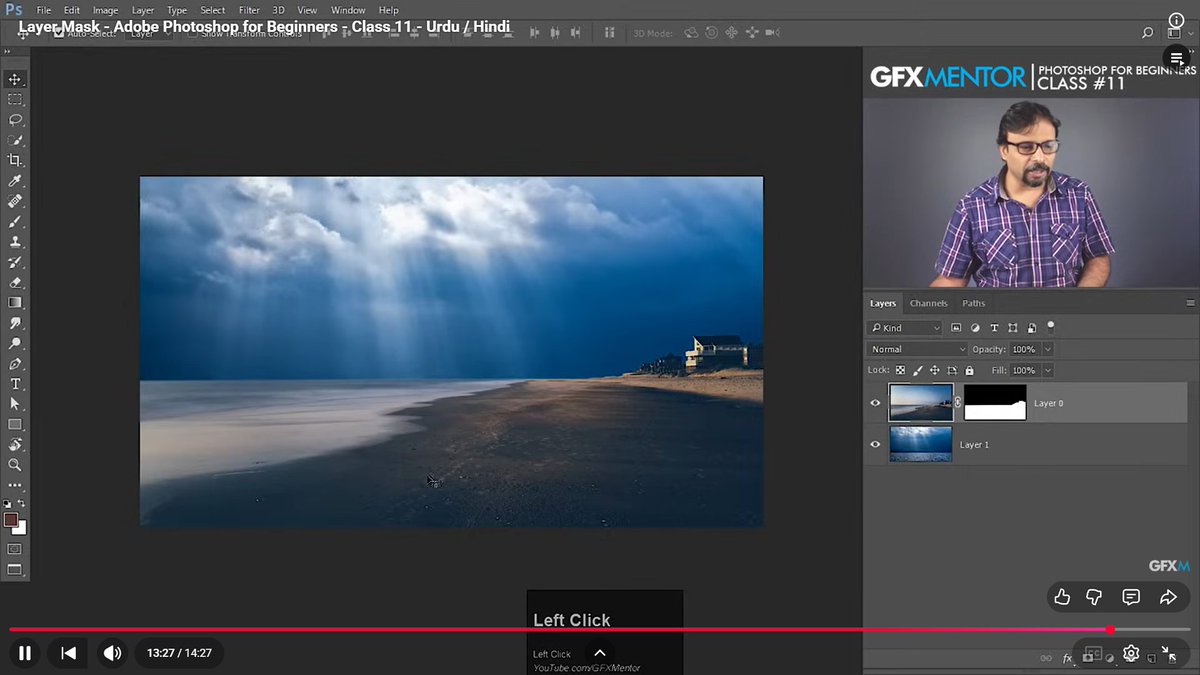Click the lock all padlock icon
This screenshot has width=1200, height=675.
[x=969, y=370]
